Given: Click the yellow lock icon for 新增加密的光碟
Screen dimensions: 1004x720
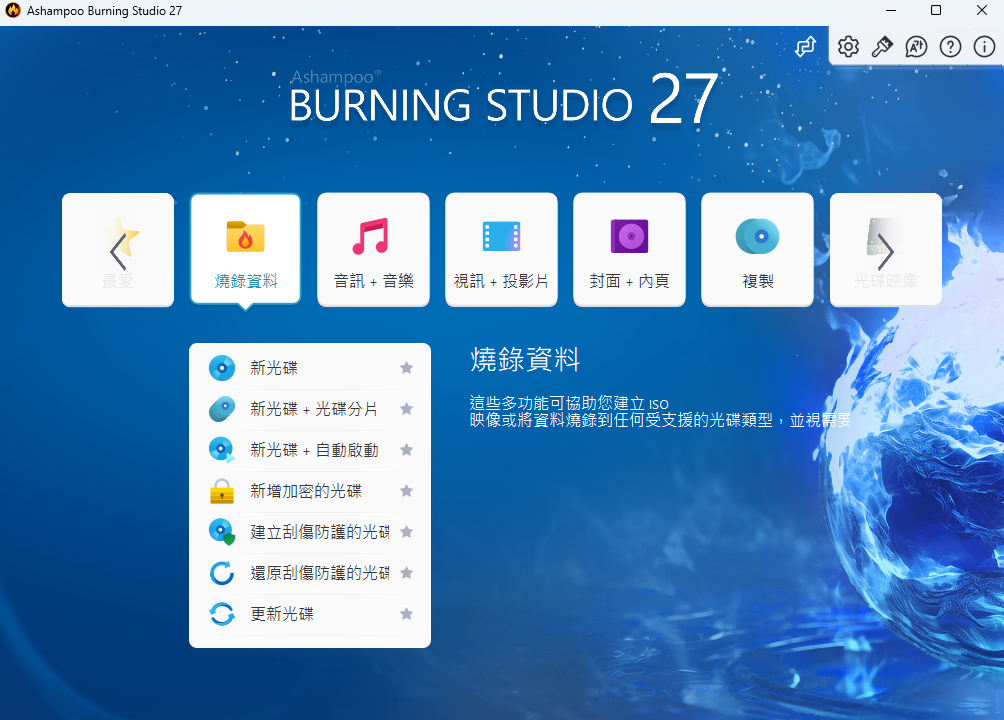Looking at the screenshot, I should (221, 490).
